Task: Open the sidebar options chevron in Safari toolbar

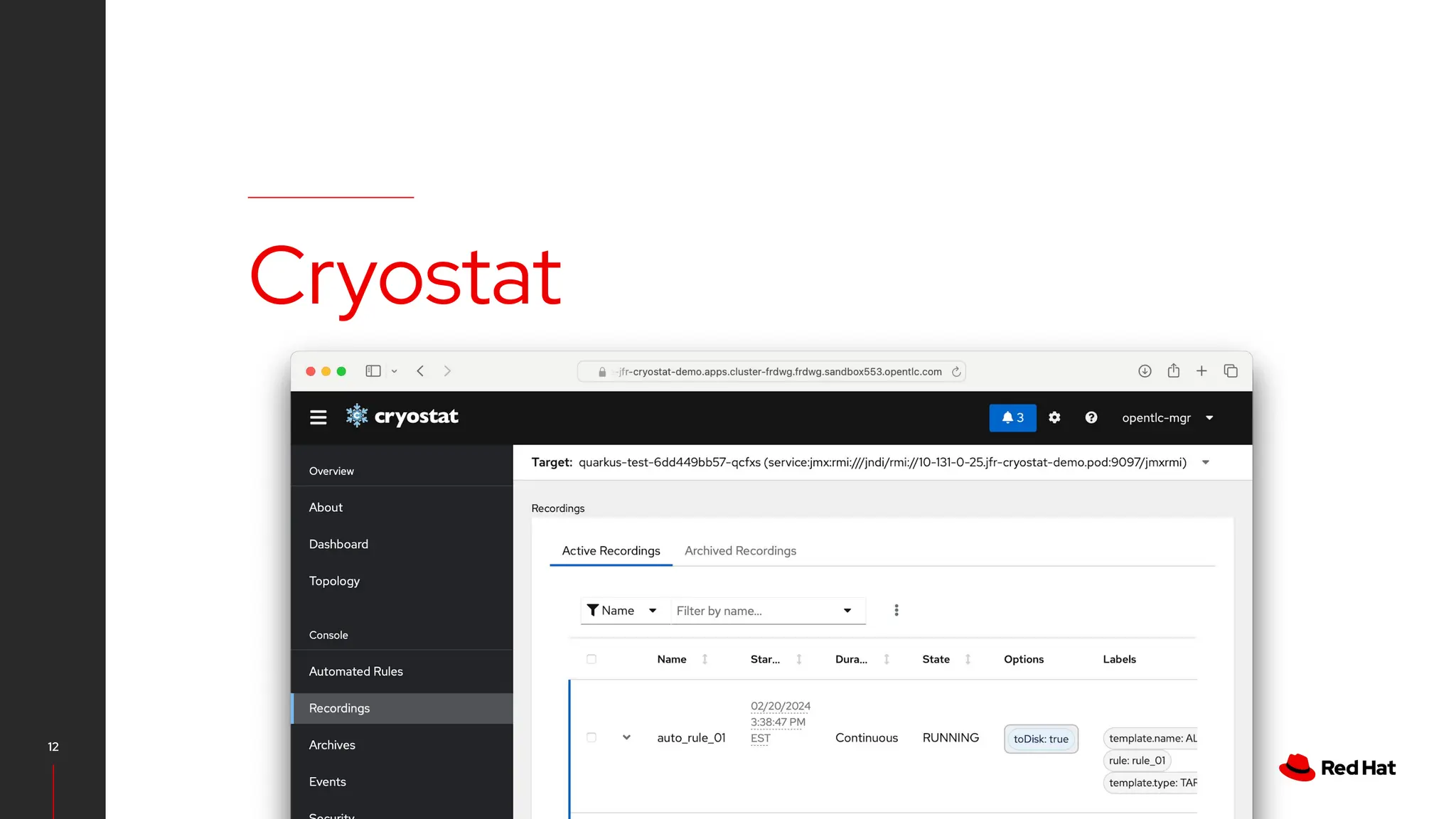Action: coord(395,371)
